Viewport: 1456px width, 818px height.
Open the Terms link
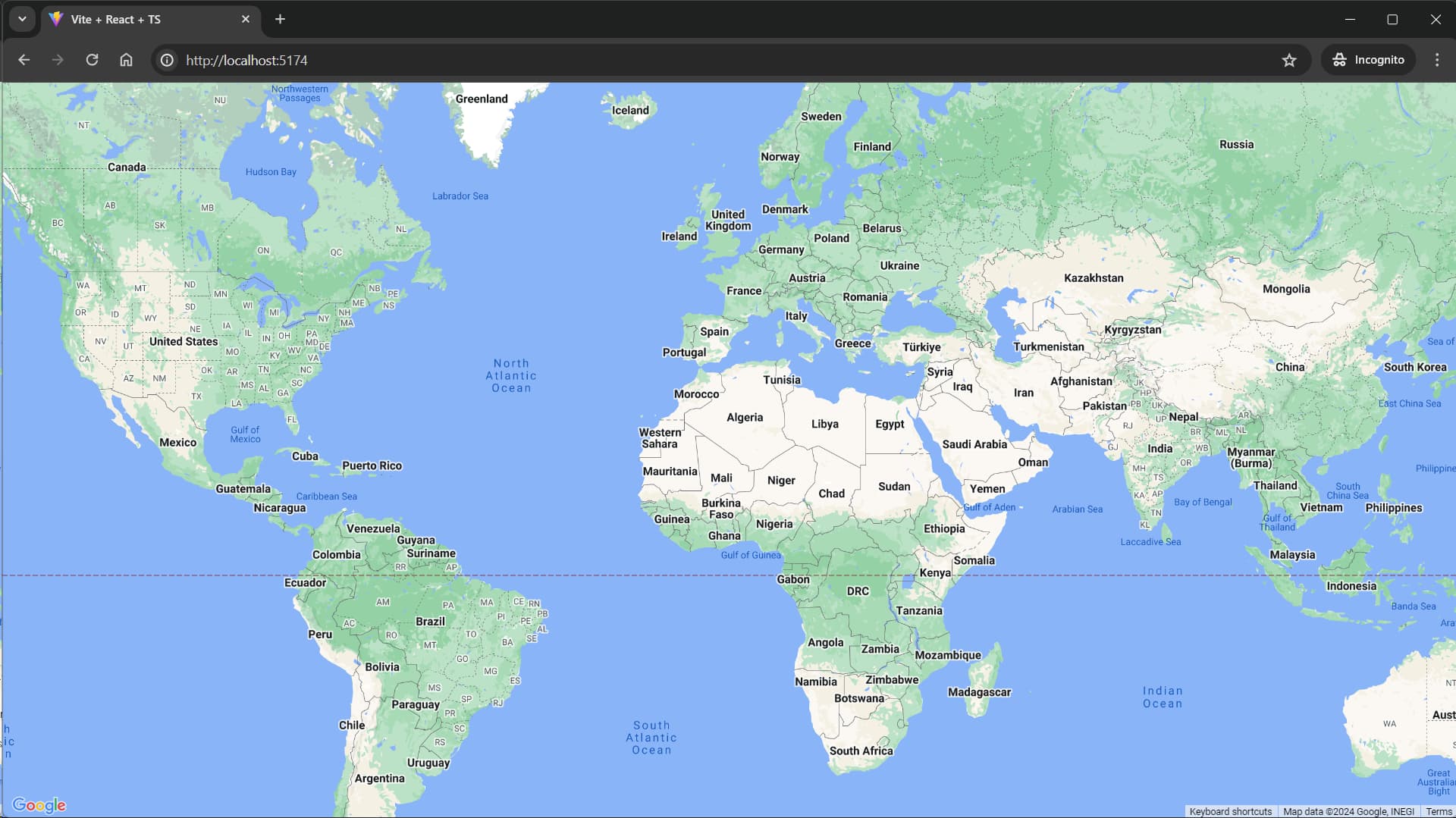[x=1439, y=810]
